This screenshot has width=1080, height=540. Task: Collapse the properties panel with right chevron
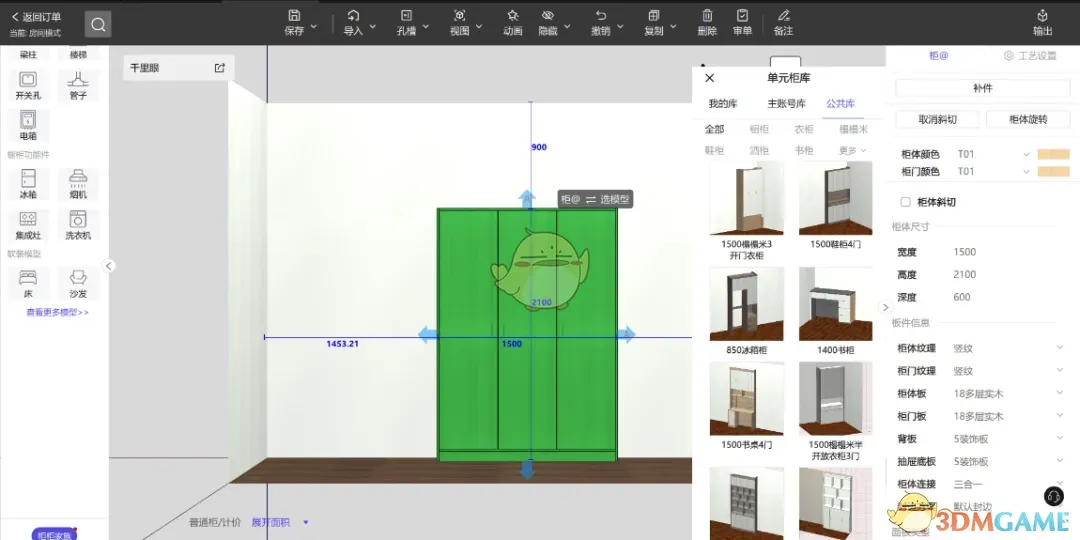tap(886, 307)
